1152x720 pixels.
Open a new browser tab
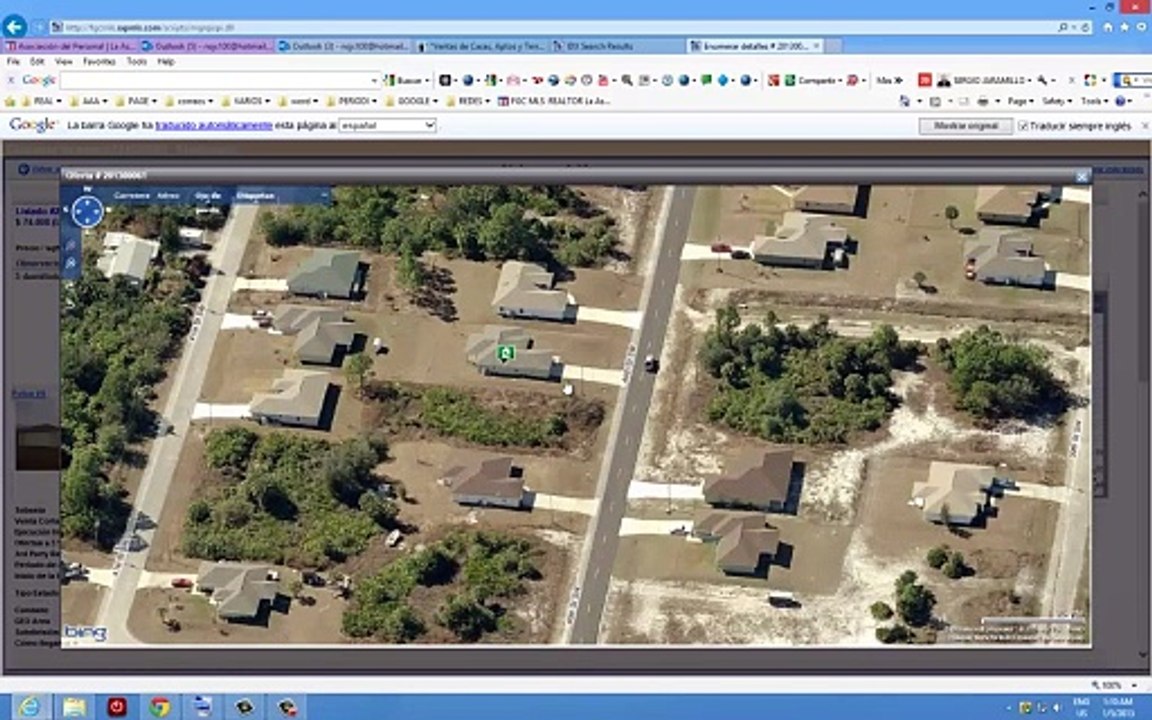pos(833,46)
